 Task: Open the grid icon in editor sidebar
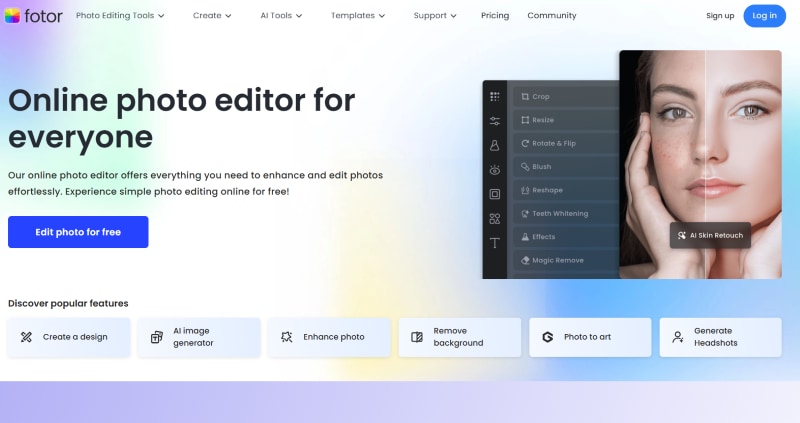pos(494,96)
